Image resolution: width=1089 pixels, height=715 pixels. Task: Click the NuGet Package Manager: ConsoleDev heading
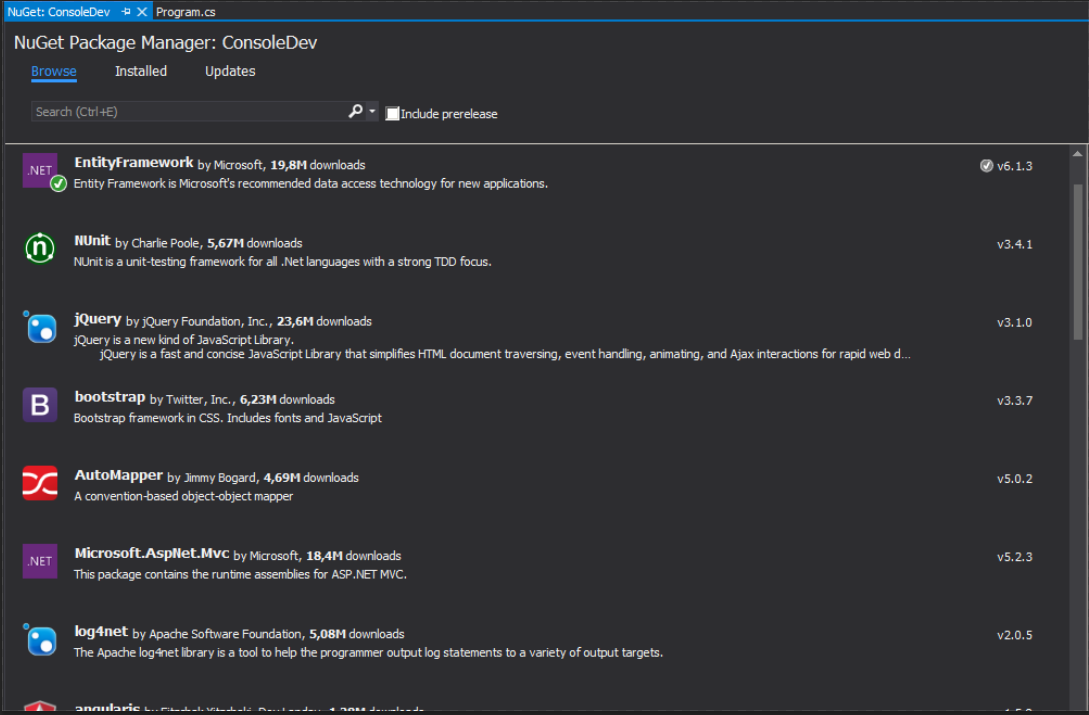pyautogui.click(x=165, y=42)
